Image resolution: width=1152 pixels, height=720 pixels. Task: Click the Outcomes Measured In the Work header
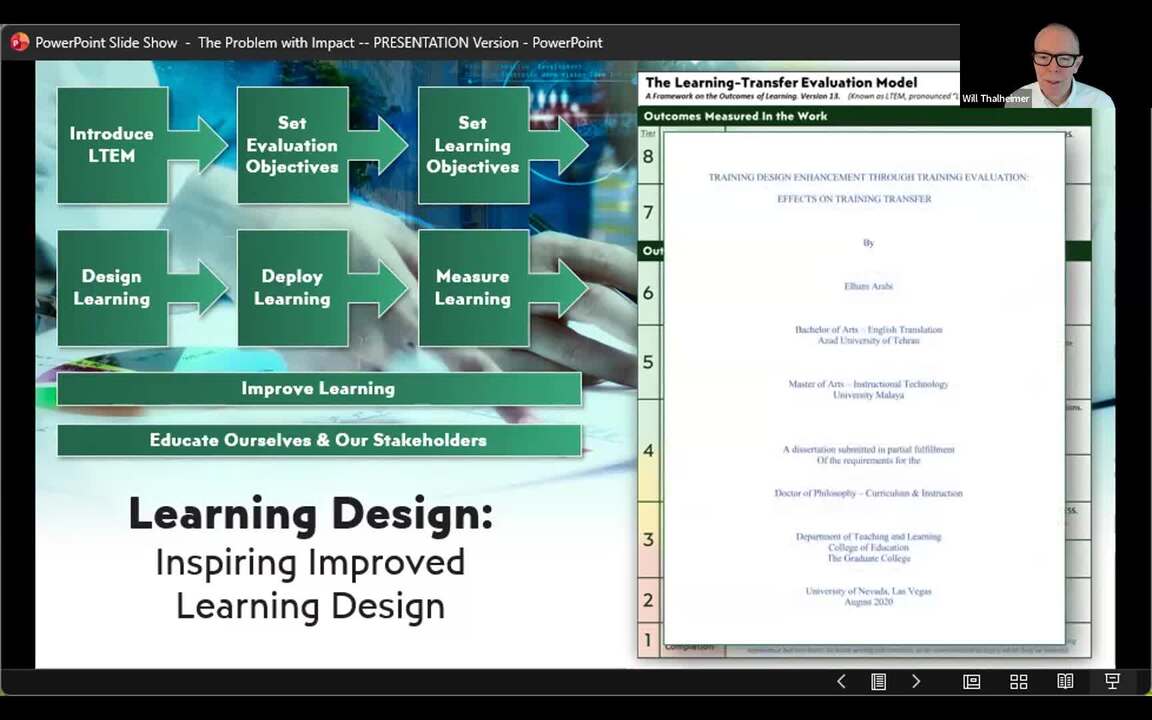pyautogui.click(x=735, y=116)
